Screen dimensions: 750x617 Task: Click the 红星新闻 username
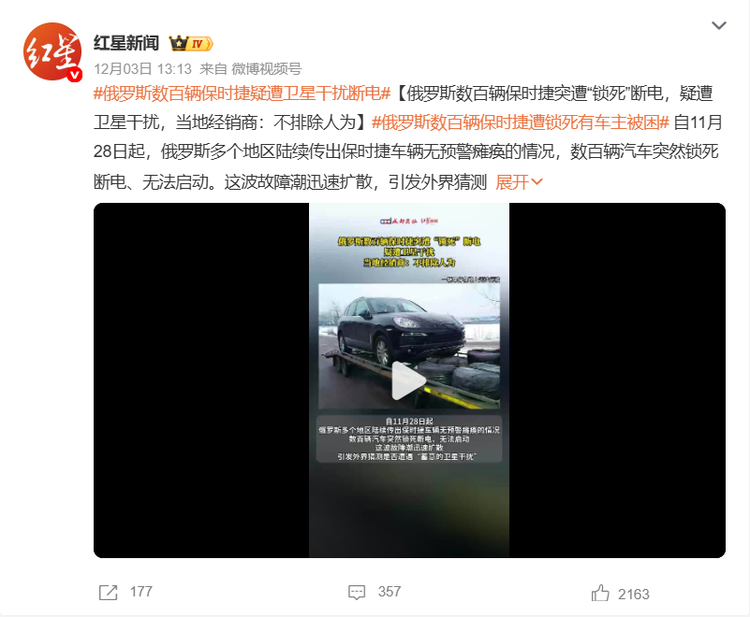tap(126, 43)
